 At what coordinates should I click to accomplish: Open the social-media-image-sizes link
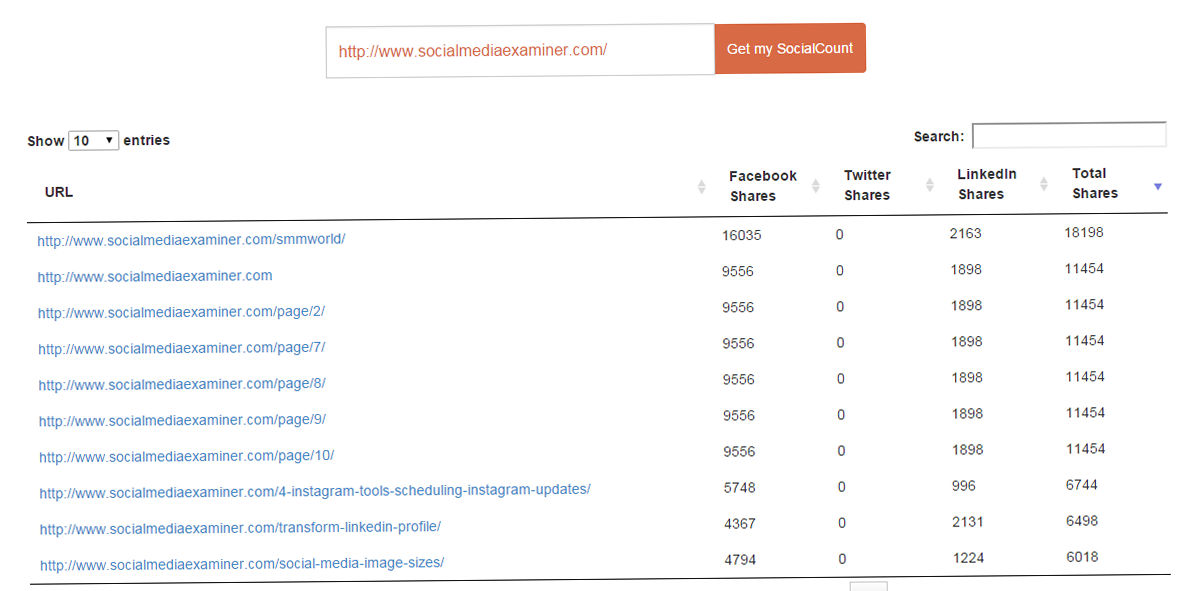(x=242, y=564)
